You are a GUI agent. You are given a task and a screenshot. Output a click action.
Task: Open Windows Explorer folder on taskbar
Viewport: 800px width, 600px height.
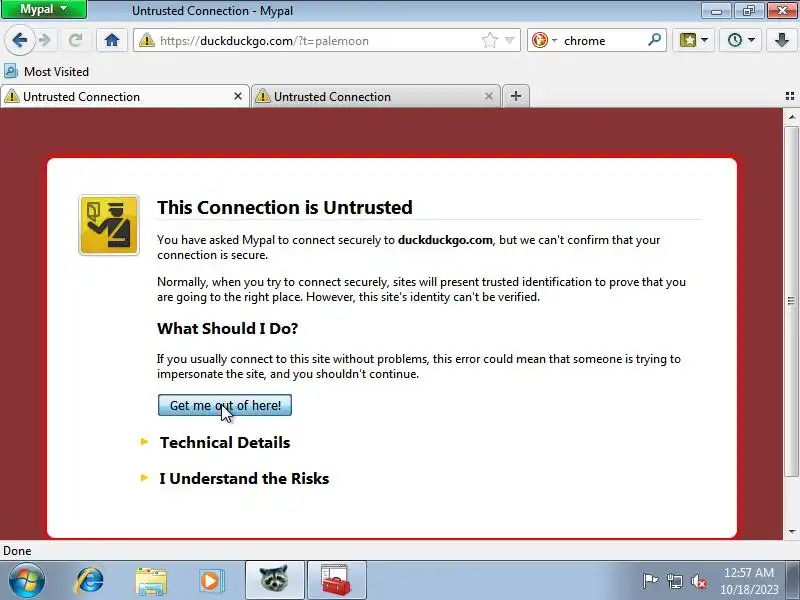pyautogui.click(x=151, y=581)
